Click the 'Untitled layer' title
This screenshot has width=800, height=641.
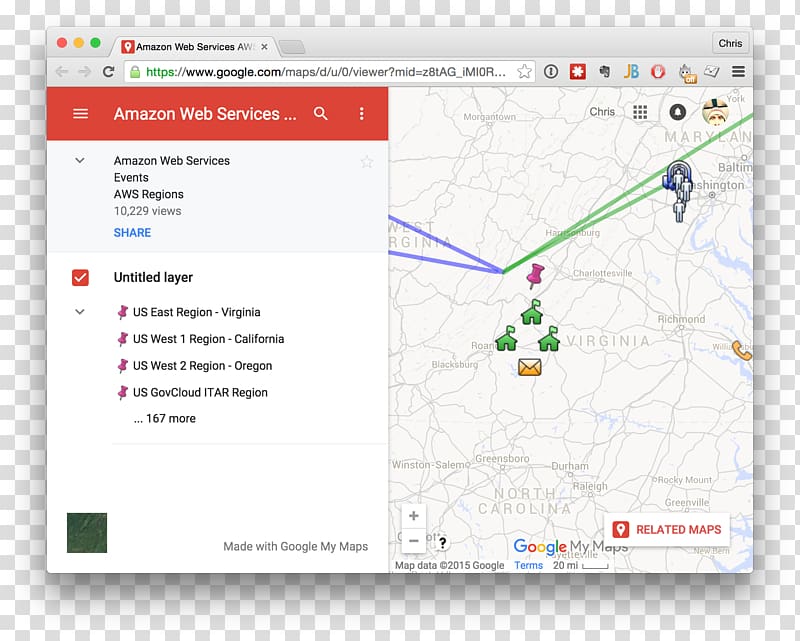[x=153, y=278]
